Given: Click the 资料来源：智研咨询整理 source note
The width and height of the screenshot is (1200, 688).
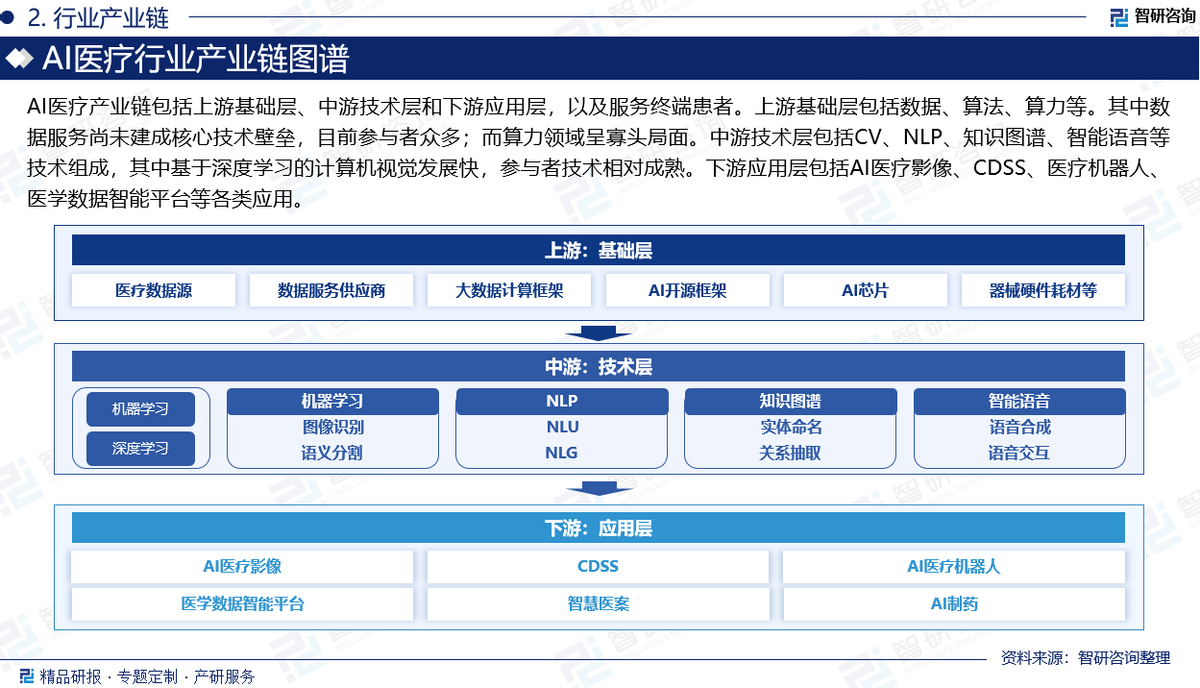Looking at the screenshot, I should pyautogui.click(x=1085, y=658).
